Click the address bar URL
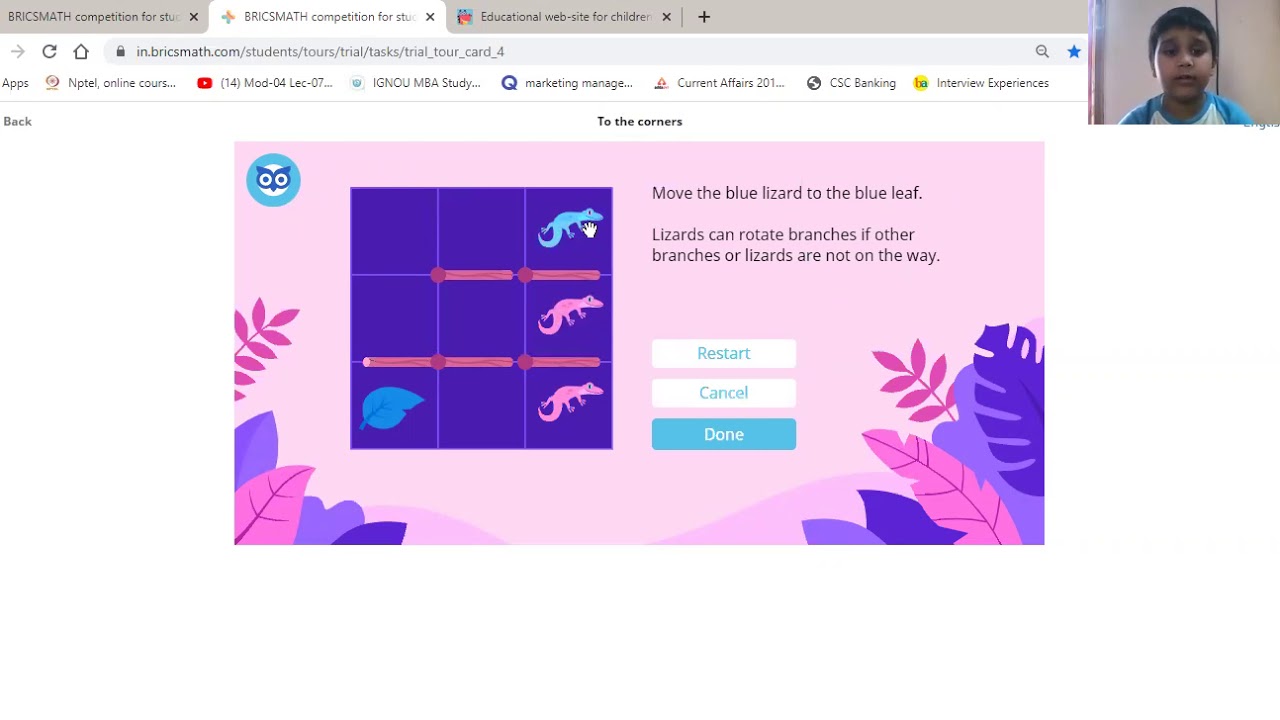 (x=320, y=51)
